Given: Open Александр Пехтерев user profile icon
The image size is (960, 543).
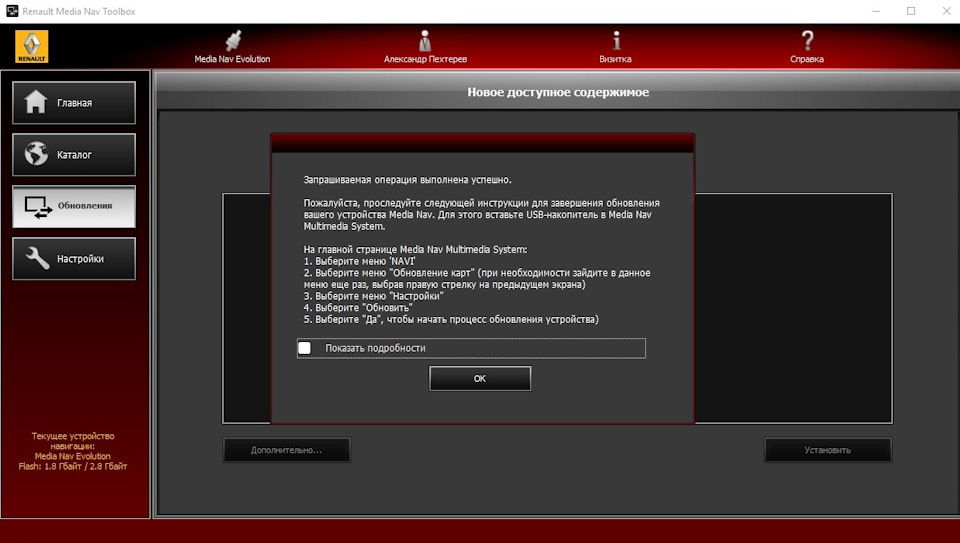Looking at the screenshot, I should (x=425, y=40).
